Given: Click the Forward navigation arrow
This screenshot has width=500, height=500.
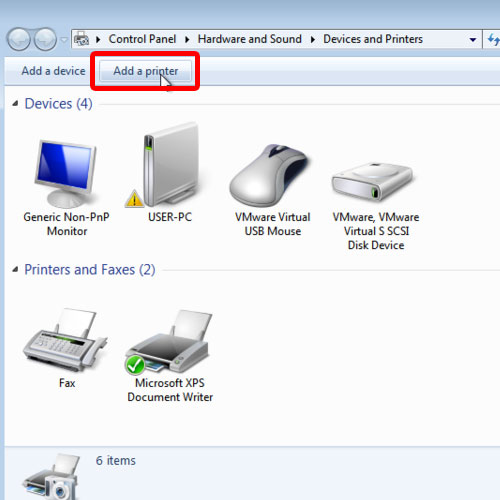Looking at the screenshot, I should click(x=45, y=39).
